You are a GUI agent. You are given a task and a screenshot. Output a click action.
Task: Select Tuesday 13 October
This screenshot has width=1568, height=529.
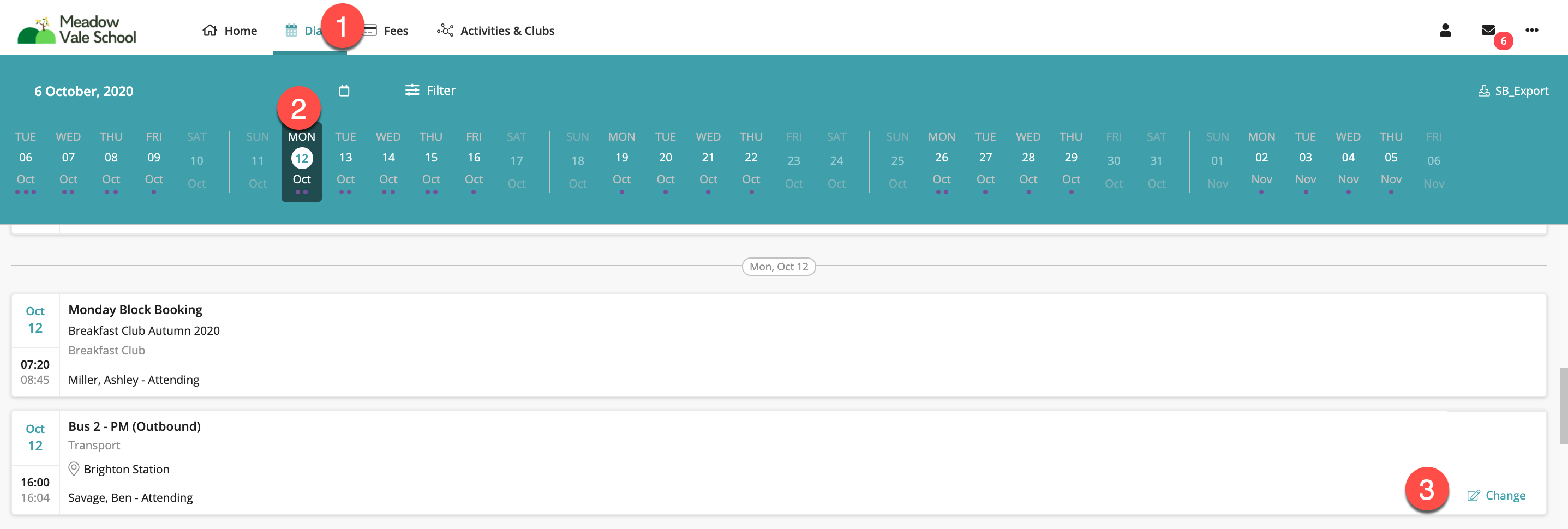pyautogui.click(x=345, y=161)
